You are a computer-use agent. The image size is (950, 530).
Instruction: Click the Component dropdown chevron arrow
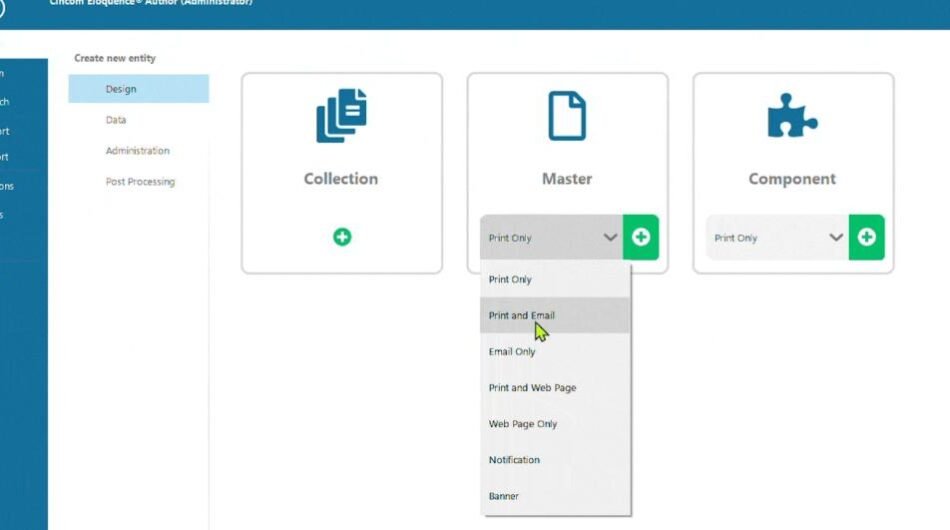(x=836, y=237)
